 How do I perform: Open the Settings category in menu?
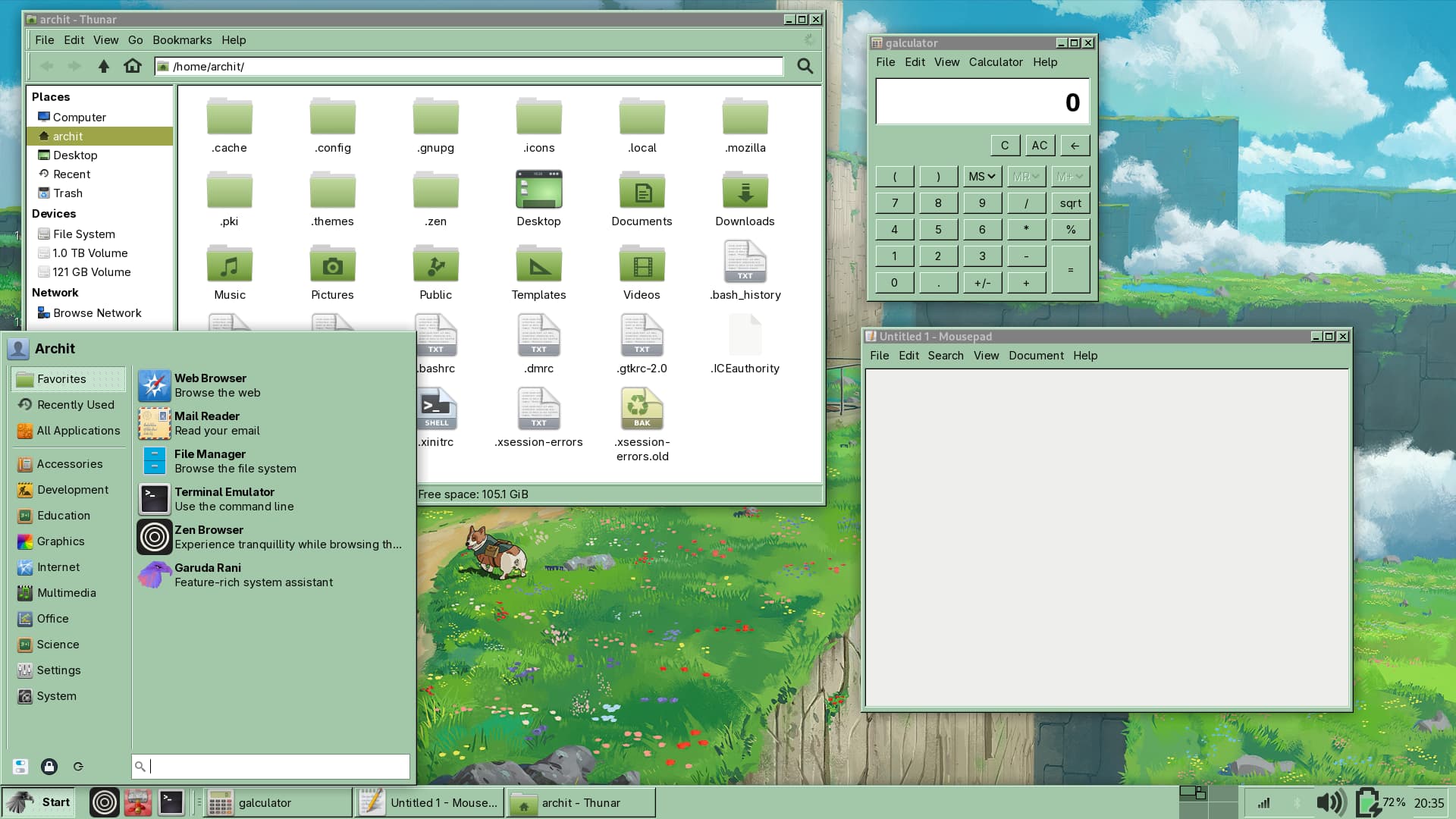coord(58,670)
